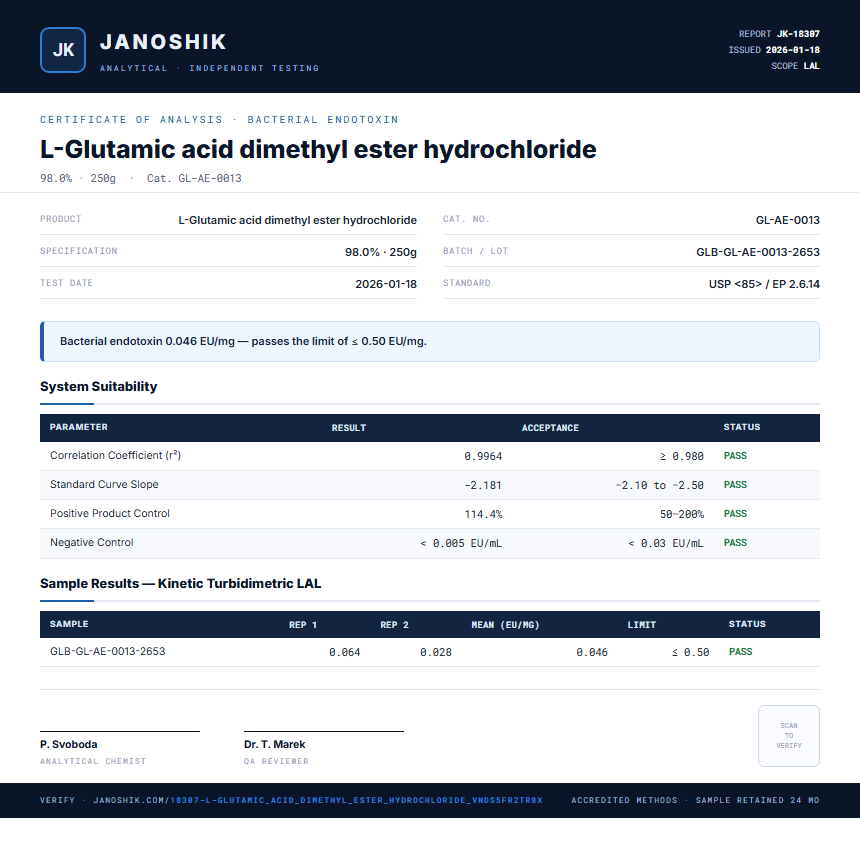Click the MEAN (EU/MG) column header
The width and height of the screenshot is (860, 846).
tap(505, 625)
